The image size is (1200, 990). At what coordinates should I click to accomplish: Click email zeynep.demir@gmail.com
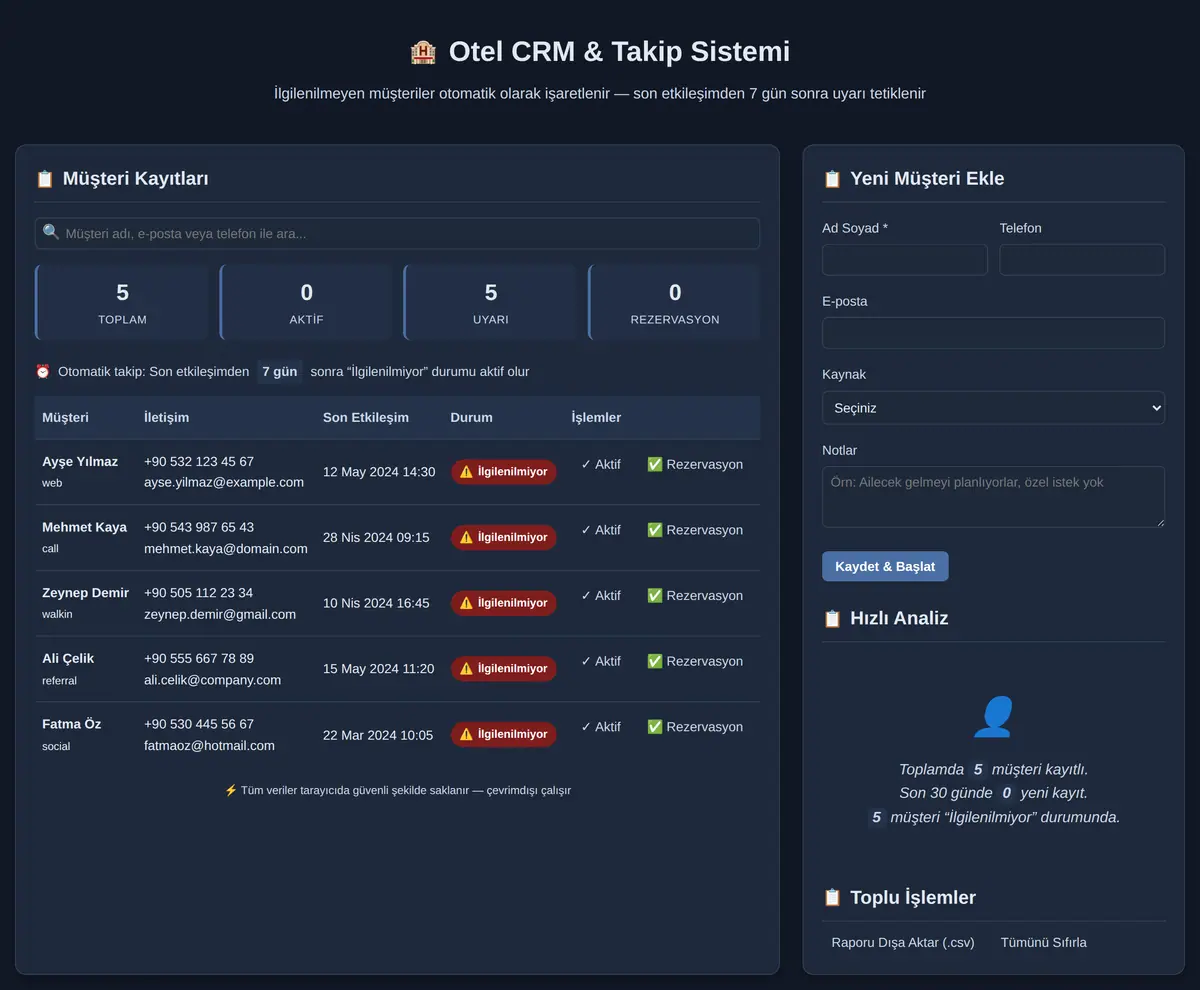[220, 614]
